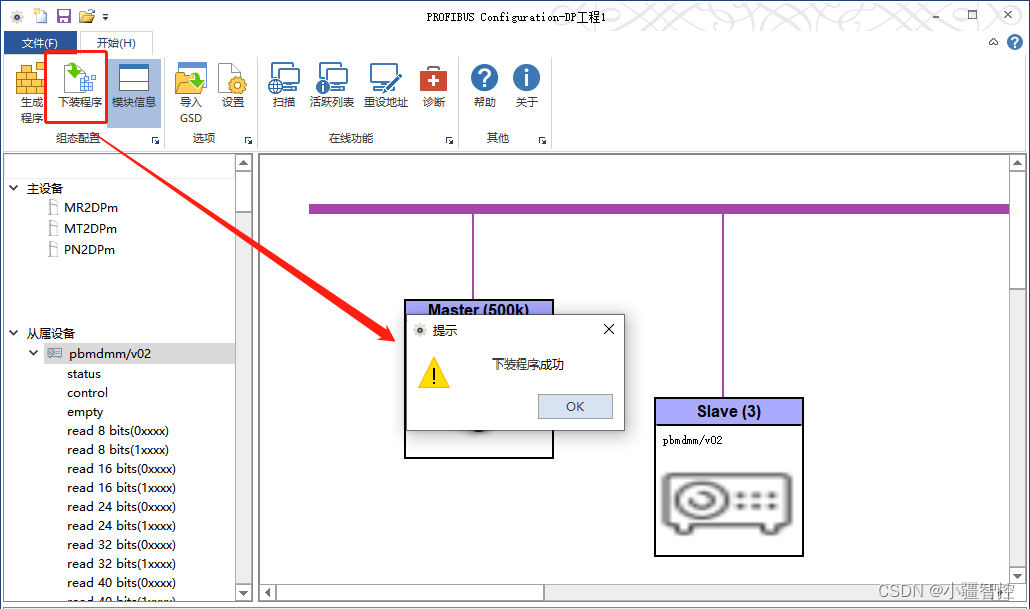
Task: Save project via quick-access disk icon
Action: click(x=64, y=16)
